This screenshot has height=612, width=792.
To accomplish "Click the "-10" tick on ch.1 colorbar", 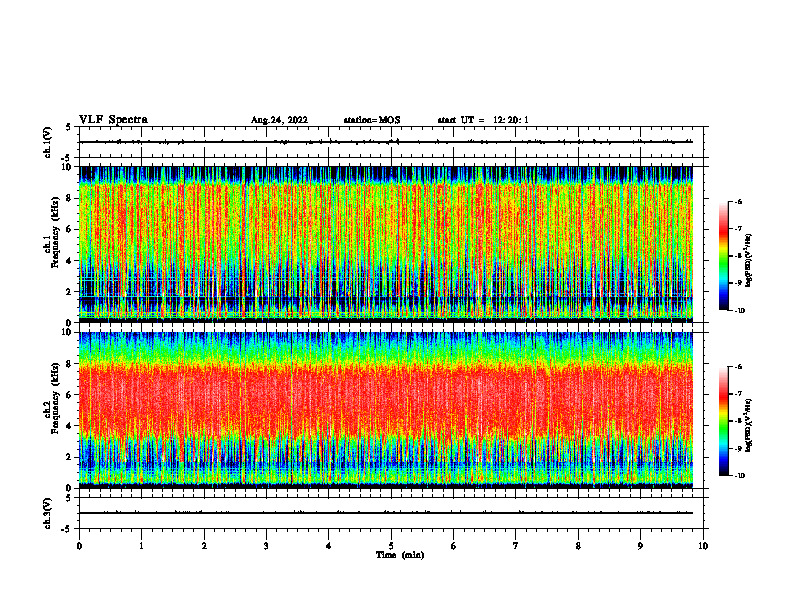I will coord(739,311).
